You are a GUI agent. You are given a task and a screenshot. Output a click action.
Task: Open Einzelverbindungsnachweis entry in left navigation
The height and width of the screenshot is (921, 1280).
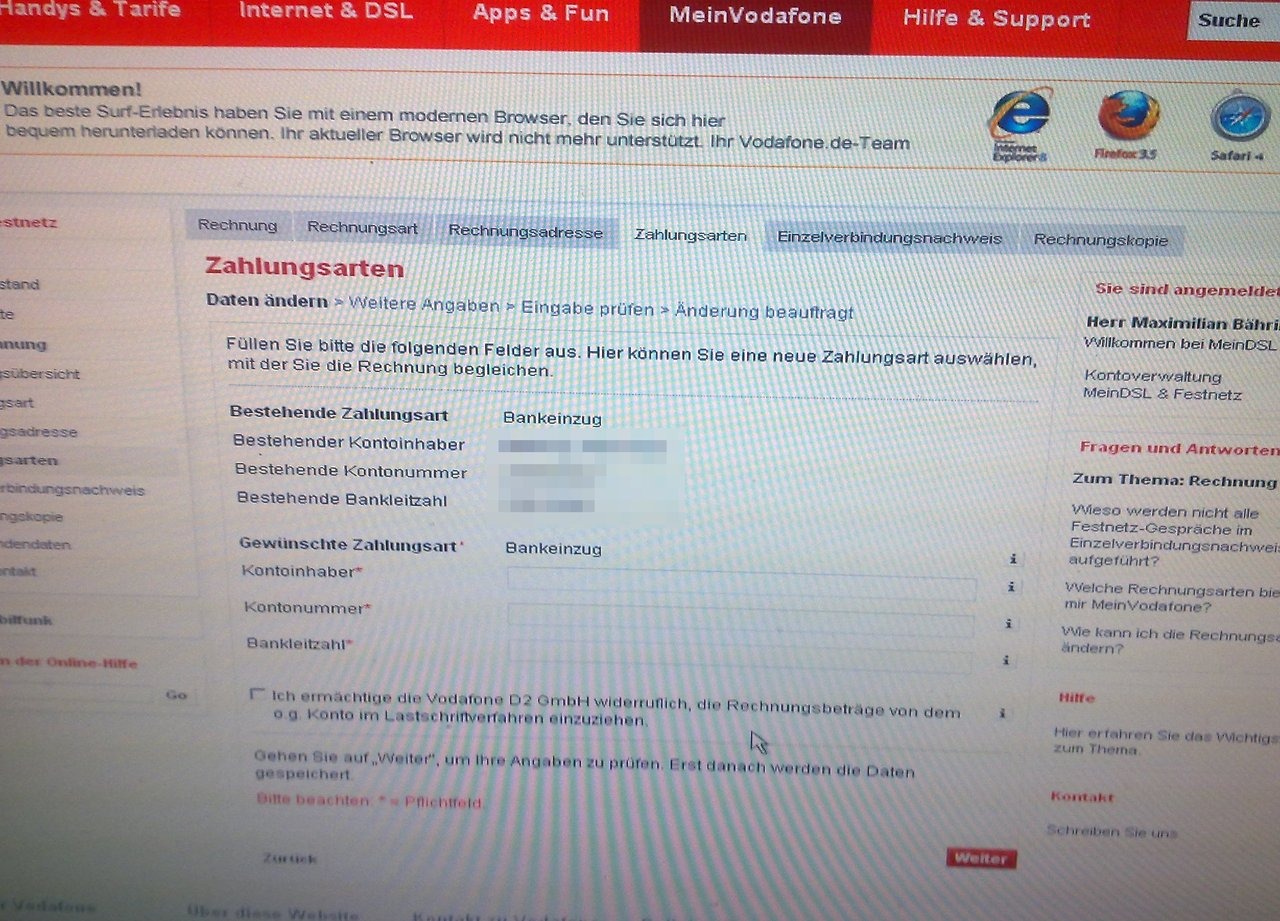(73, 490)
